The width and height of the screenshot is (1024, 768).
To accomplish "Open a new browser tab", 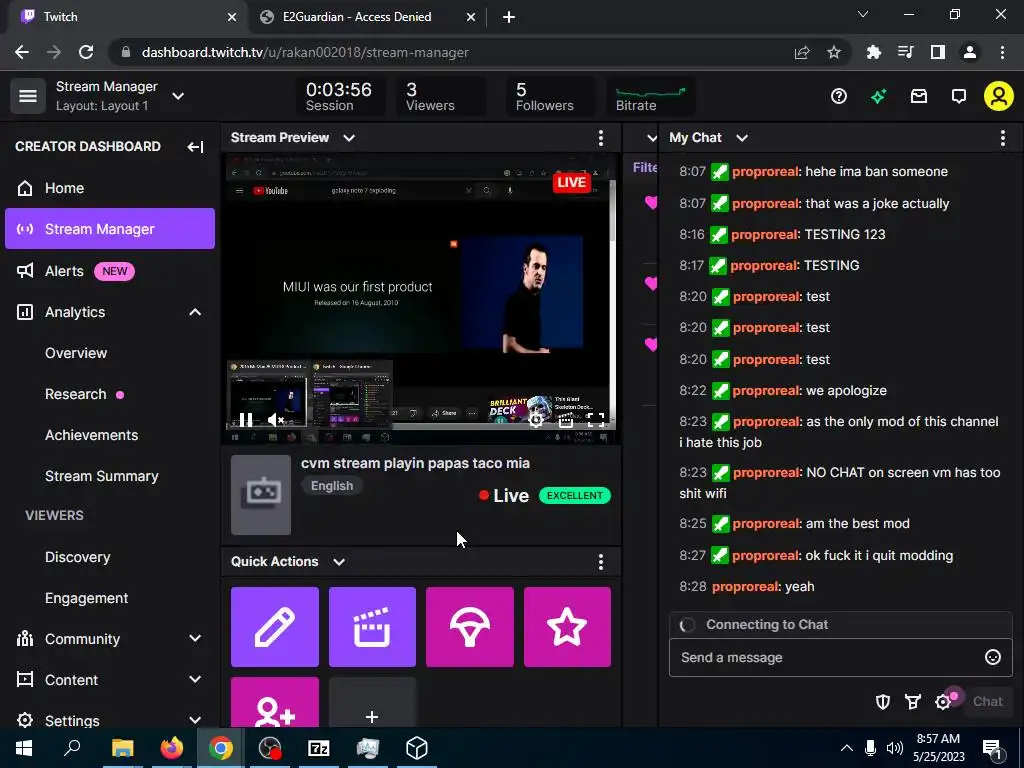I will click(509, 17).
